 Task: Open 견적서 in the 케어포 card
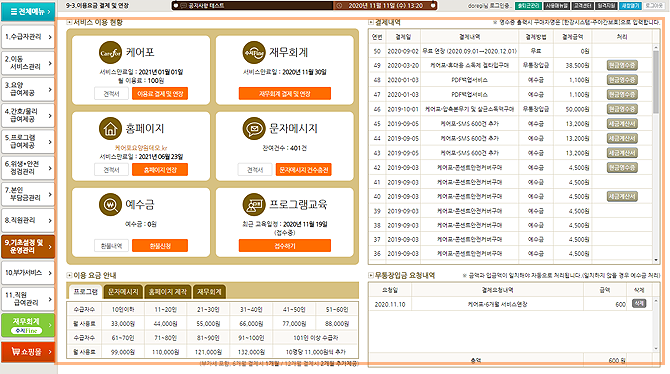click(x=112, y=94)
